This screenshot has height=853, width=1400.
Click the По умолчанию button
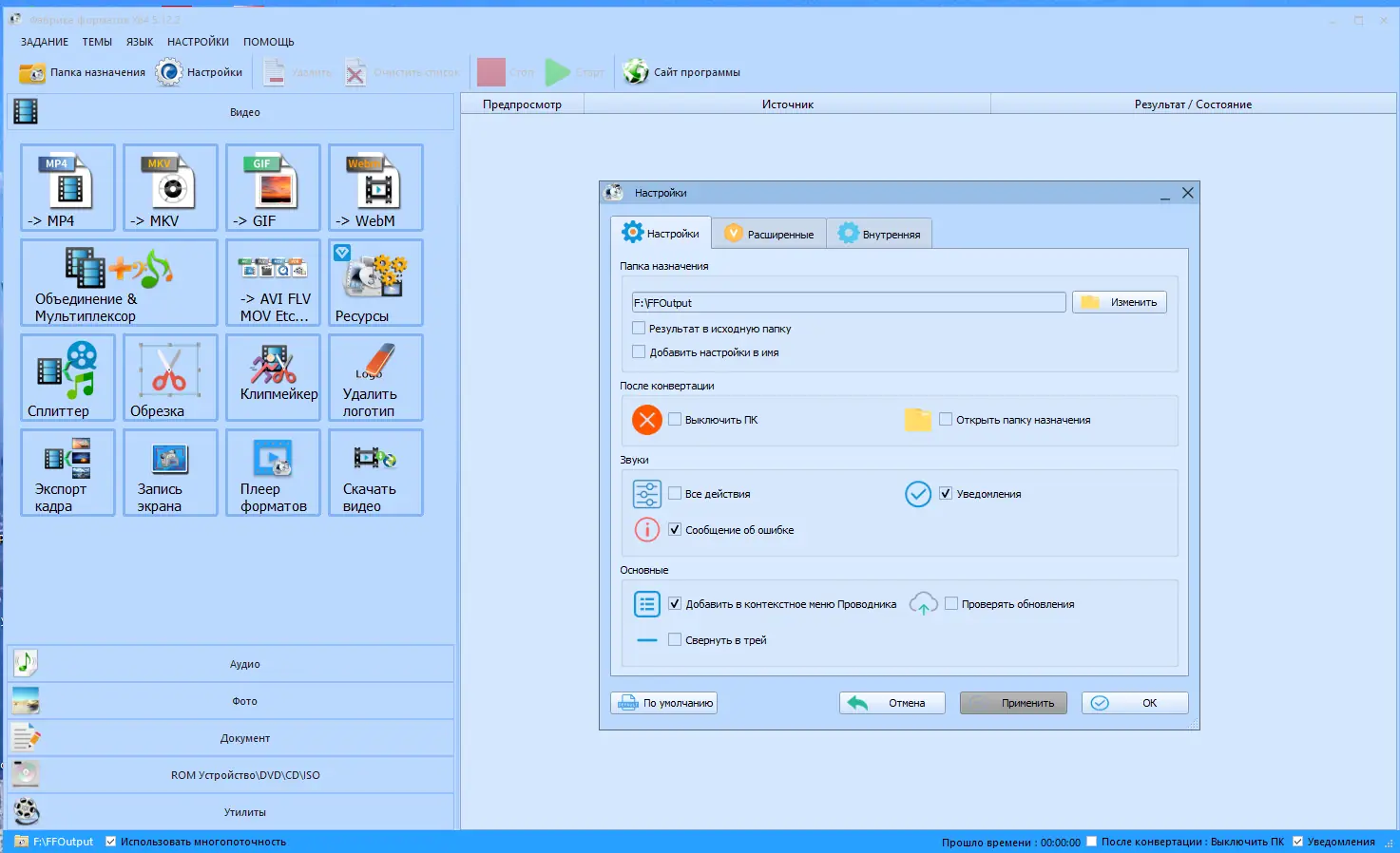point(663,703)
